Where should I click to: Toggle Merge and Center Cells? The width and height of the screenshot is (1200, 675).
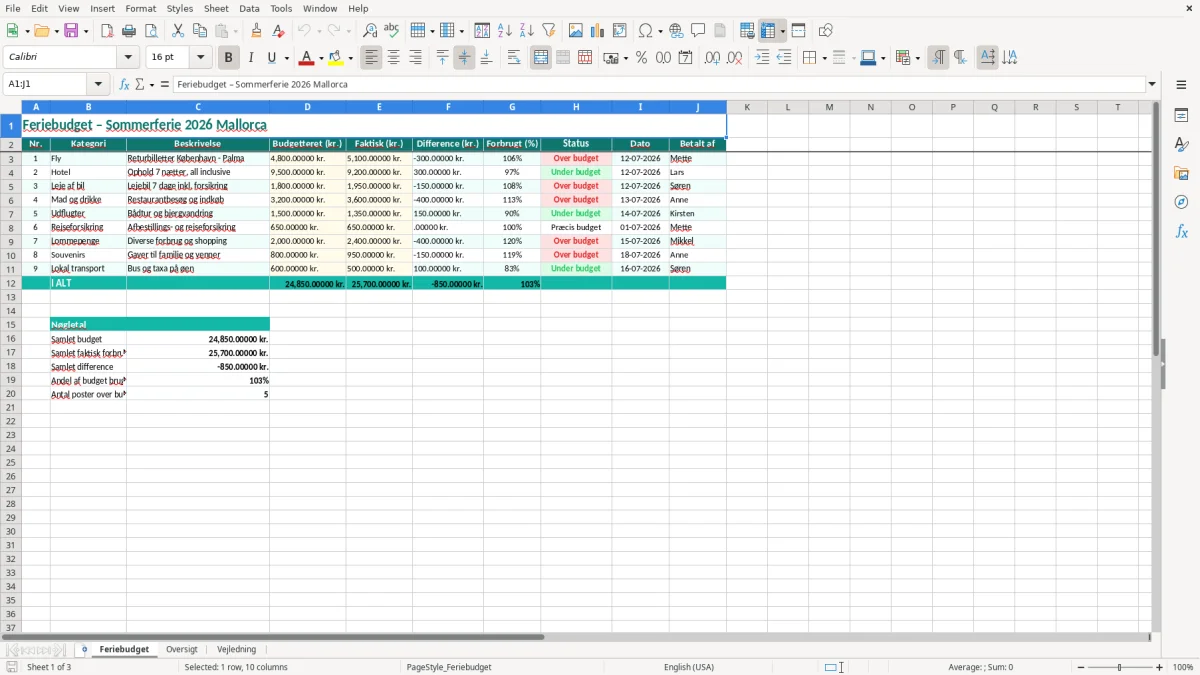click(541, 58)
